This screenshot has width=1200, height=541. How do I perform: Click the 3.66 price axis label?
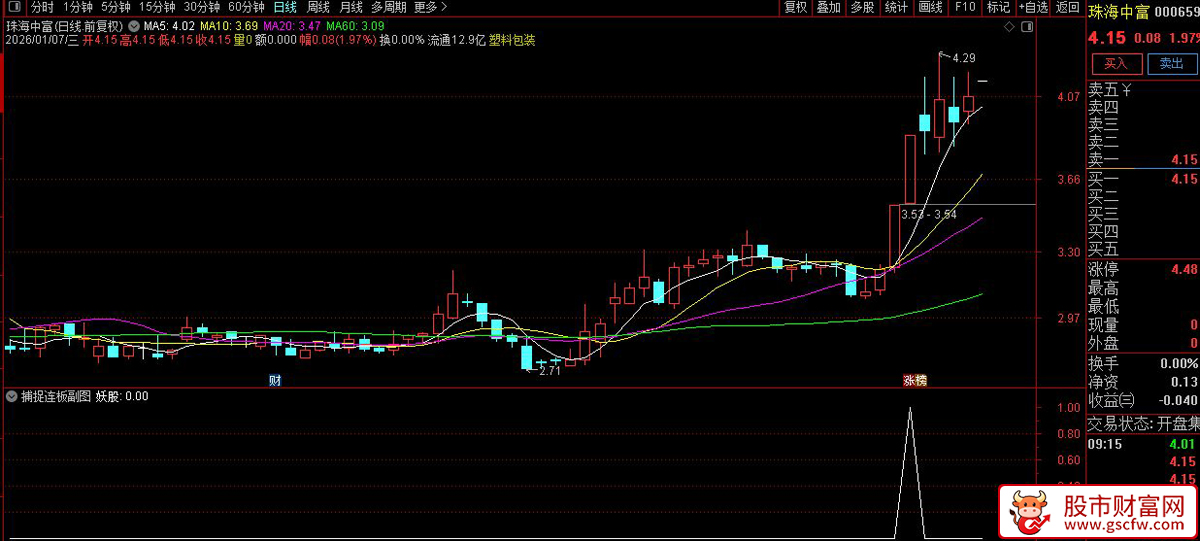1068,180
